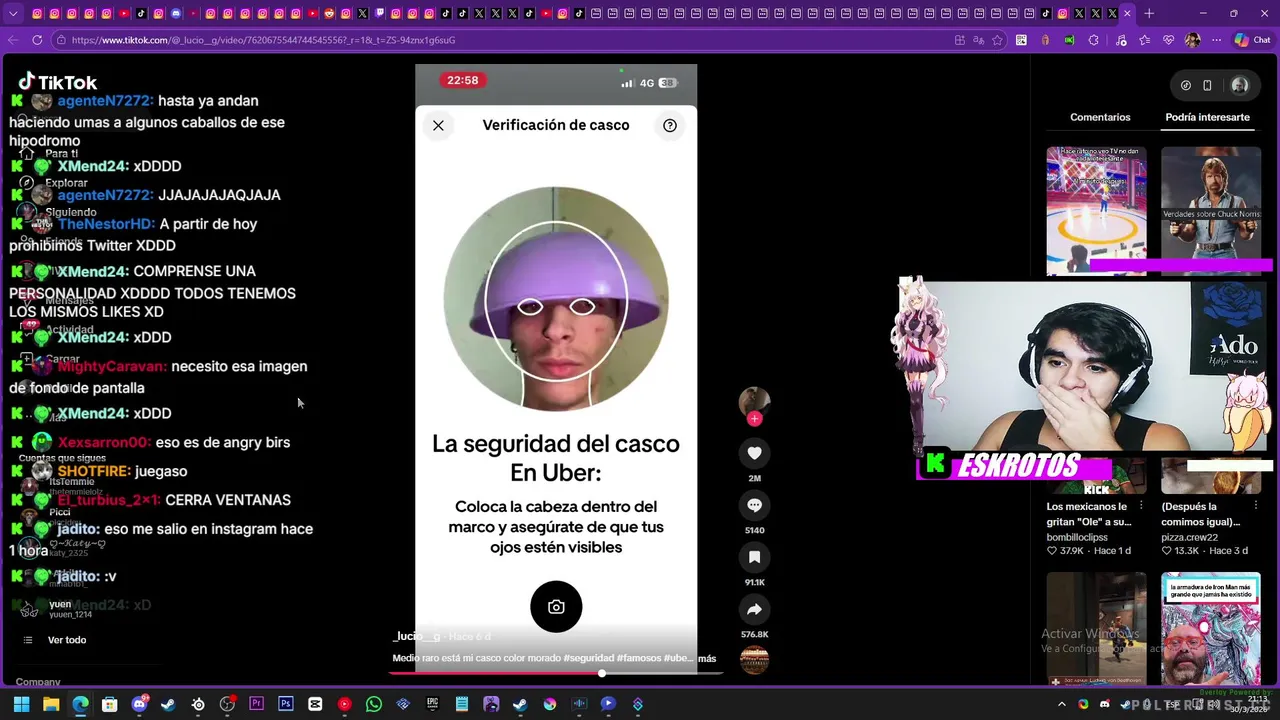Launch Premiere Pro from the taskbar
Image resolution: width=1280 pixels, height=720 pixels.
pyautogui.click(x=257, y=704)
